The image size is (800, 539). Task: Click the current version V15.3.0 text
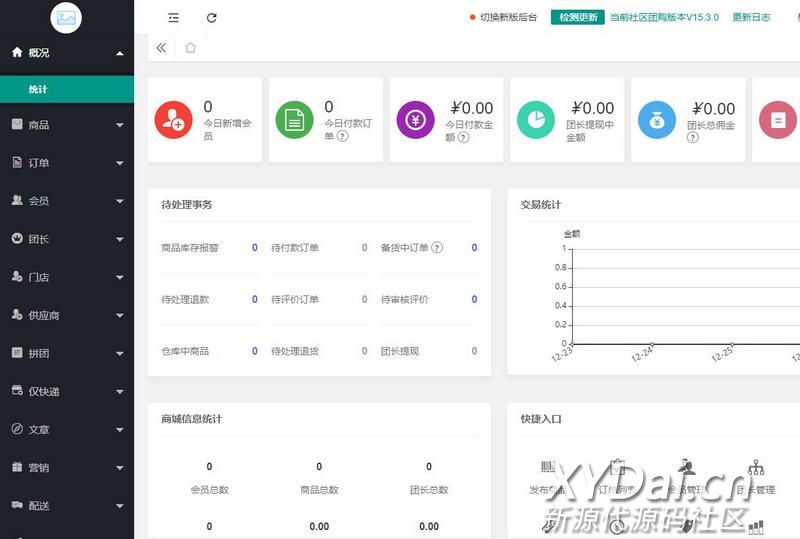(664, 17)
